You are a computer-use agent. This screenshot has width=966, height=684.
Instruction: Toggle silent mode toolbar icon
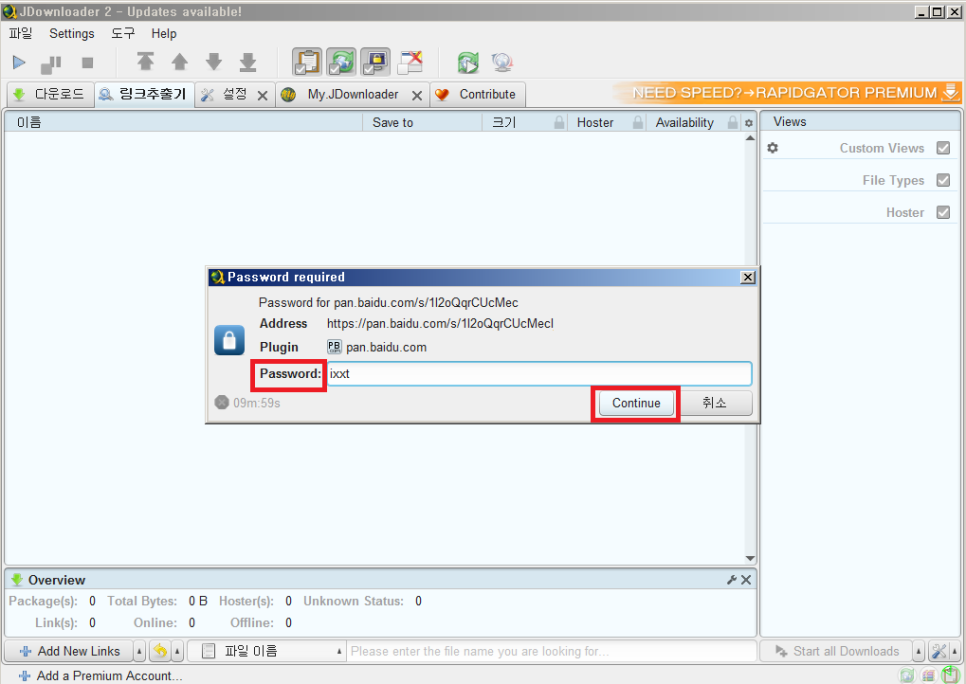click(x=410, y=62)
